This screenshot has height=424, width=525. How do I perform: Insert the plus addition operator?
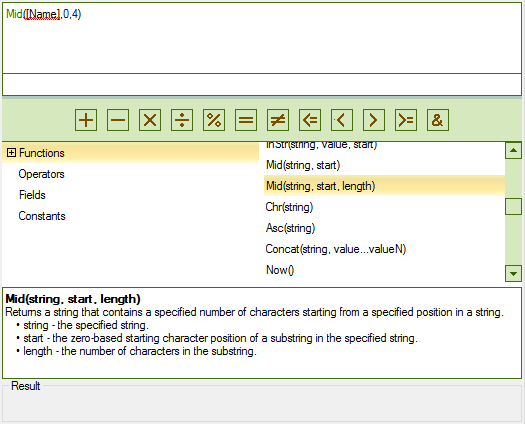tap(86, 120)
